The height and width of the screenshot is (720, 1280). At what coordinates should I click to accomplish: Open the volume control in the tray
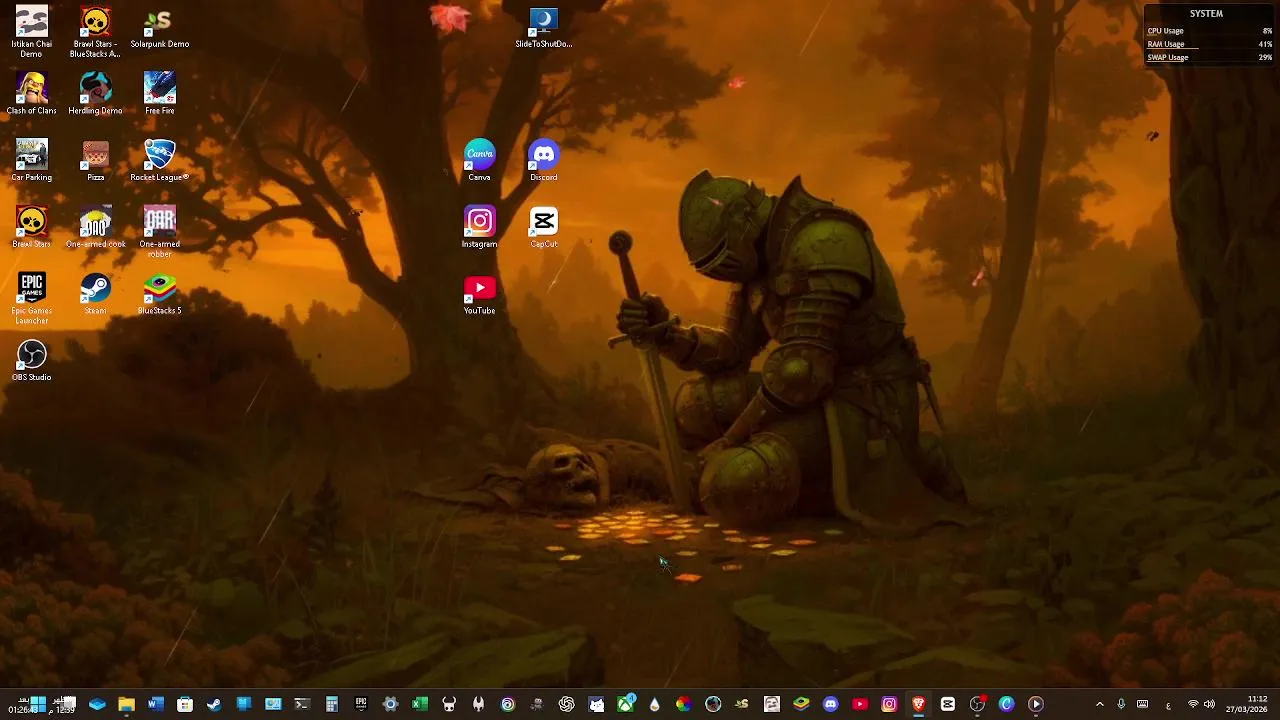tap(1209, 704)
